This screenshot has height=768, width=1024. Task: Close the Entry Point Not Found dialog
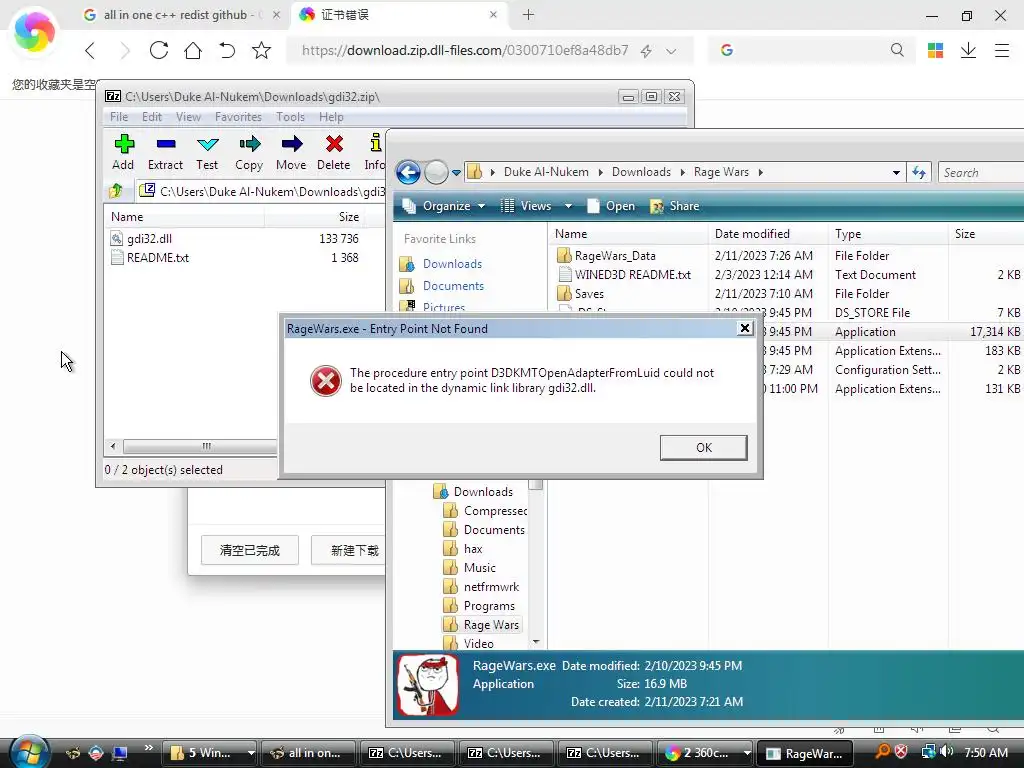[744, 328]
